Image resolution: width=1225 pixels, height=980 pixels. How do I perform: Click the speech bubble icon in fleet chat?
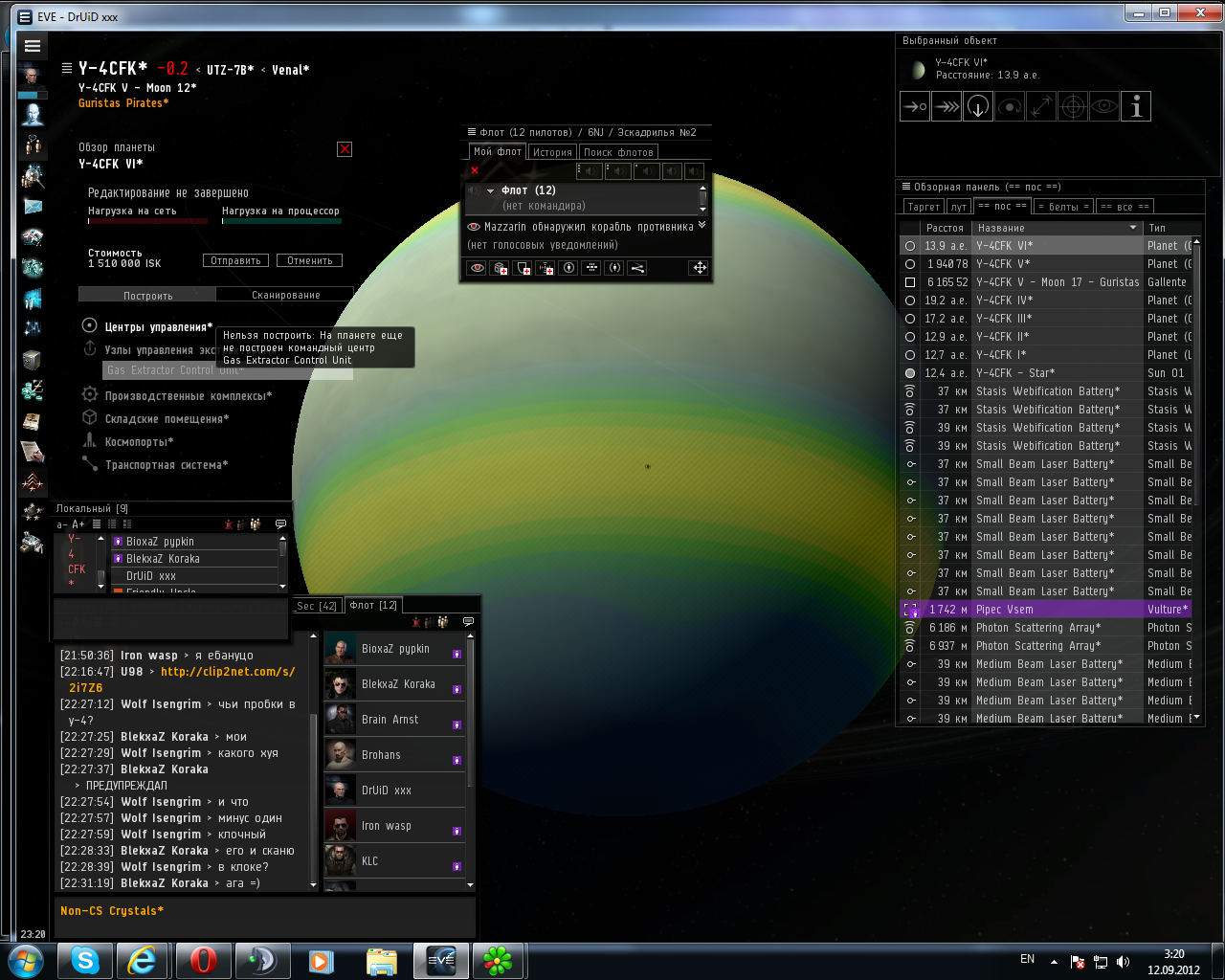tap(468, 622)
